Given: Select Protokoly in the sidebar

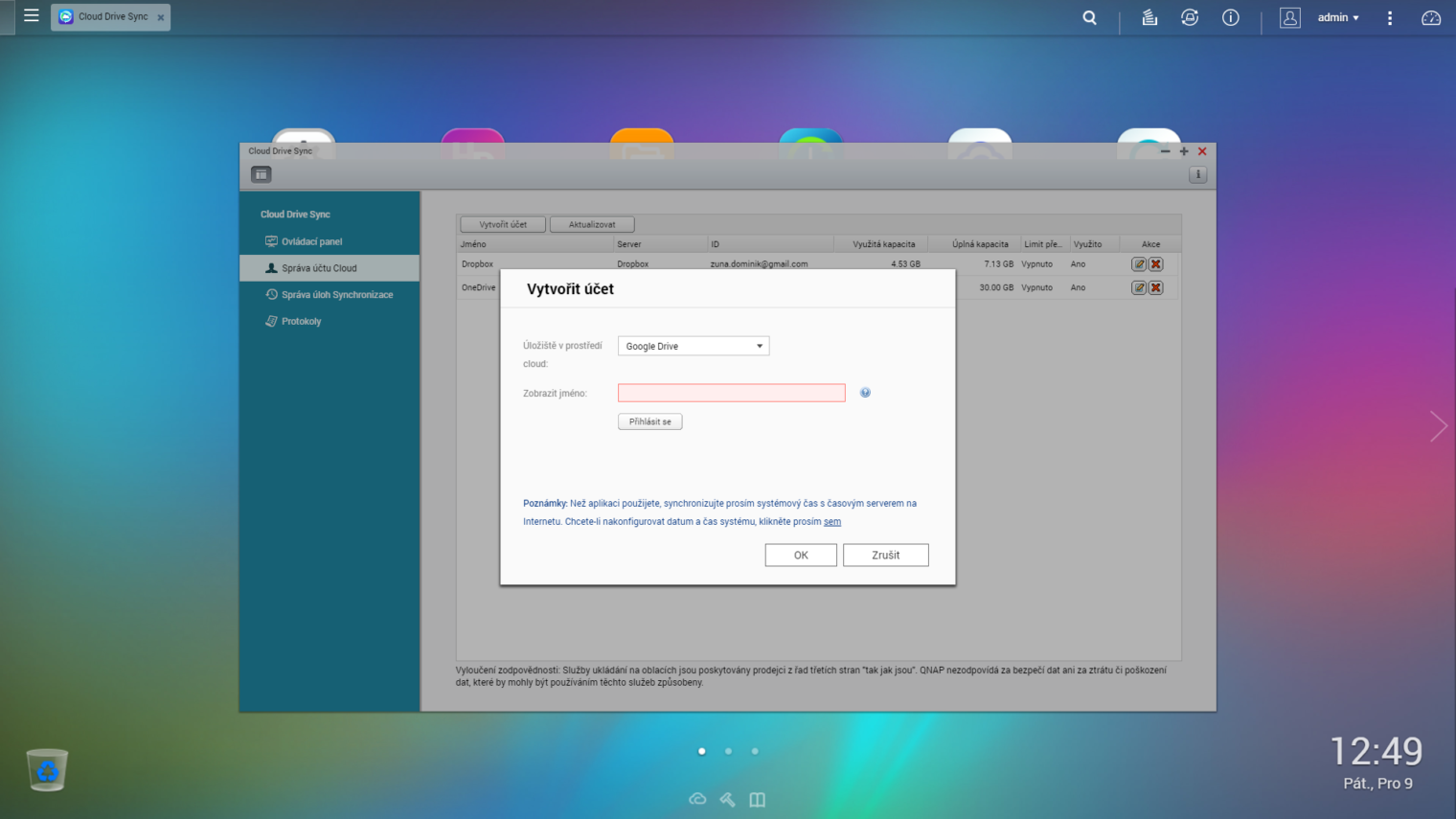Looking at the screenshot, I should point(301,322).
